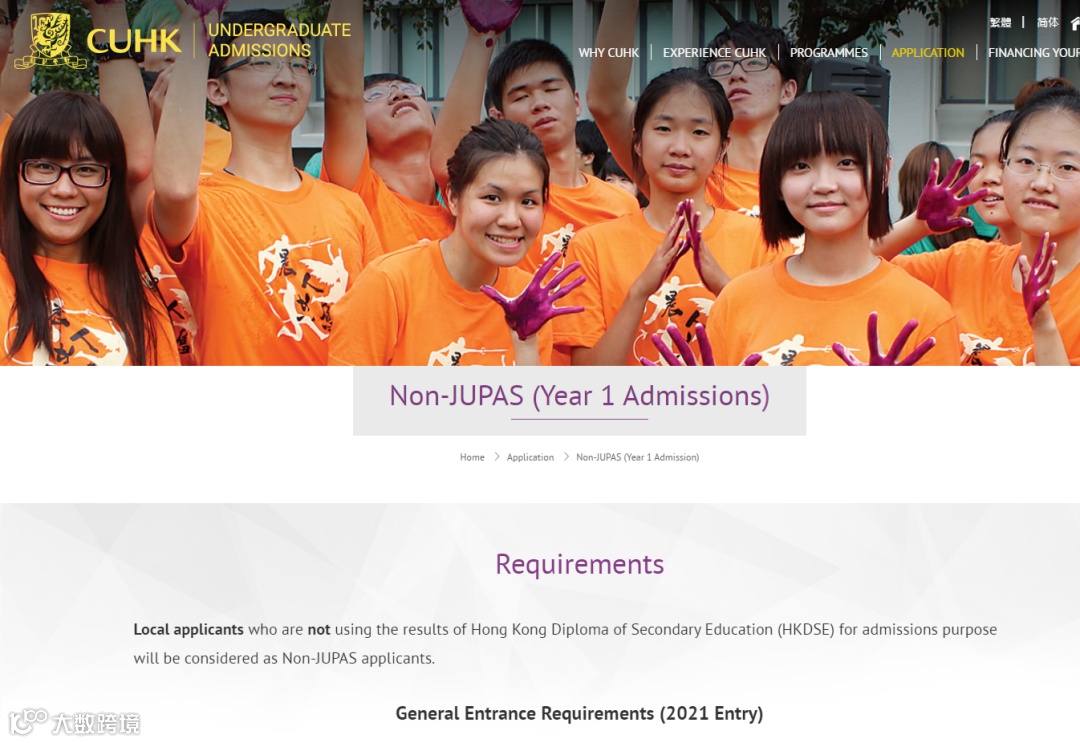Click the CUHK yellow wordmark

pos(134,41)
